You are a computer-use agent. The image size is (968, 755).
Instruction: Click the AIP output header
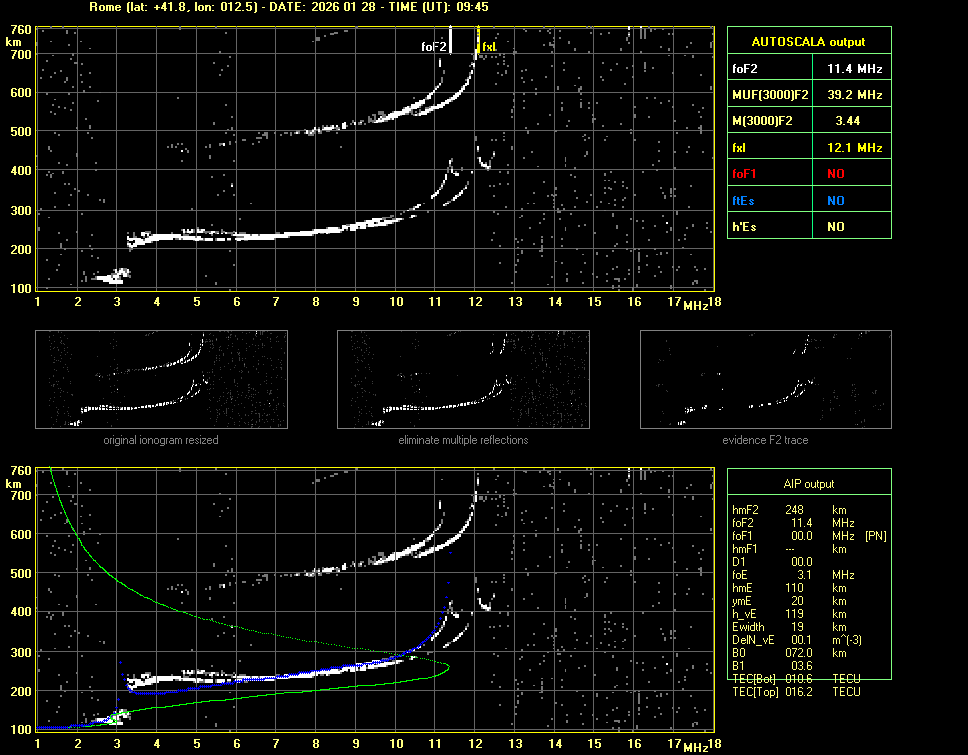pyautogui.click(x=808, y=483)
